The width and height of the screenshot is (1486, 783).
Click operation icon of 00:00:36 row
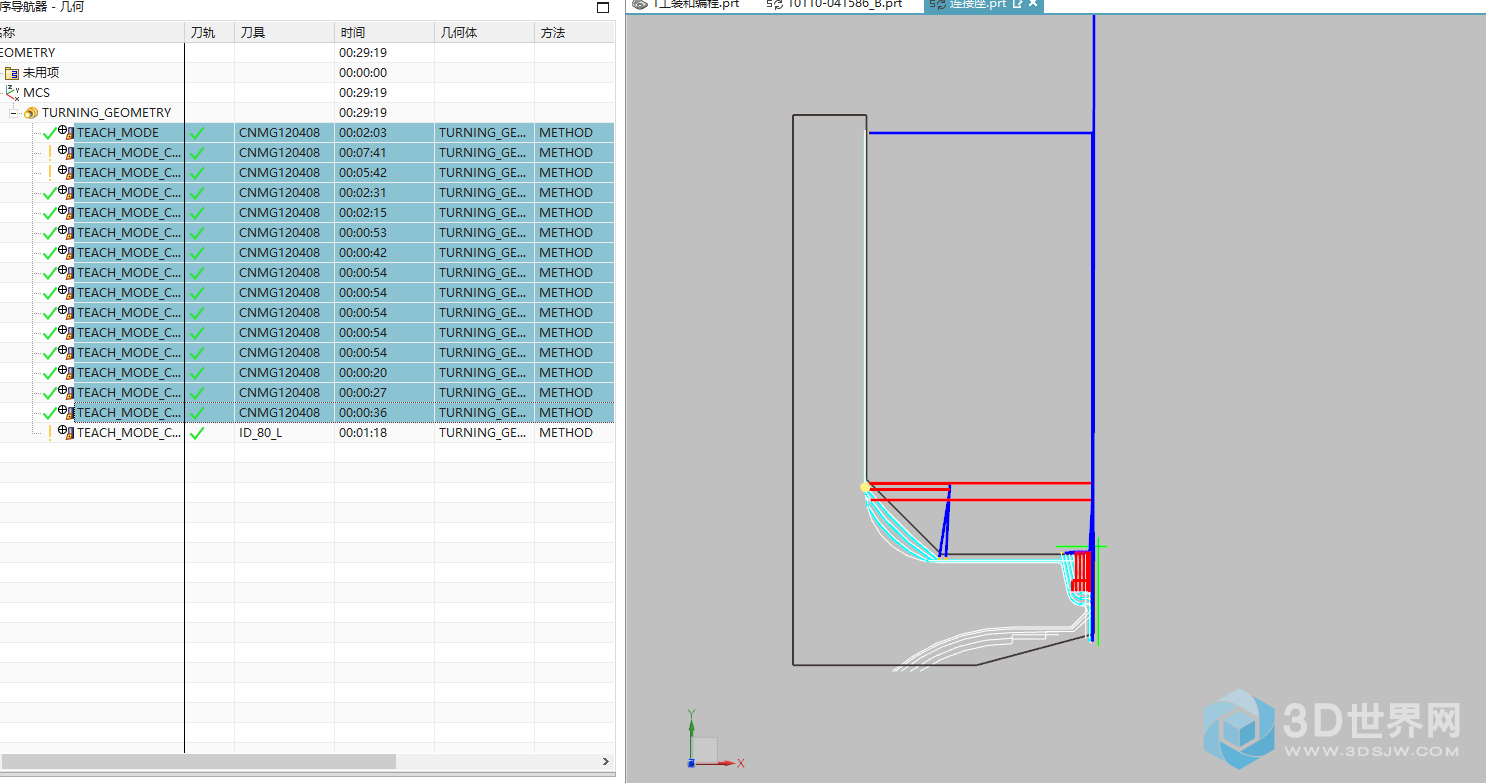[x=66, y=412]
